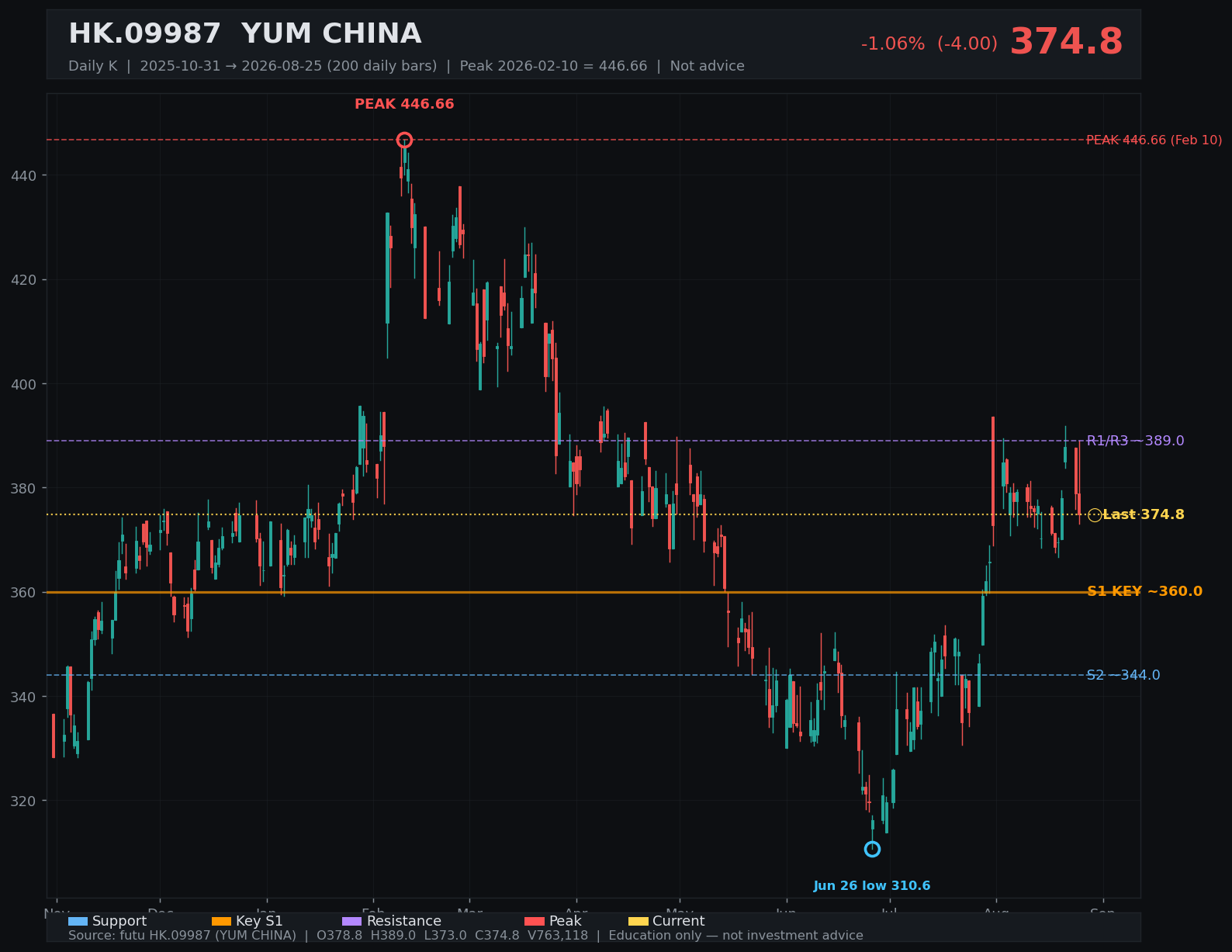Click the yellow Last 374.8 circle marker
The height and width of the screenshot is (952, 1232).
tap(1095, 515)
